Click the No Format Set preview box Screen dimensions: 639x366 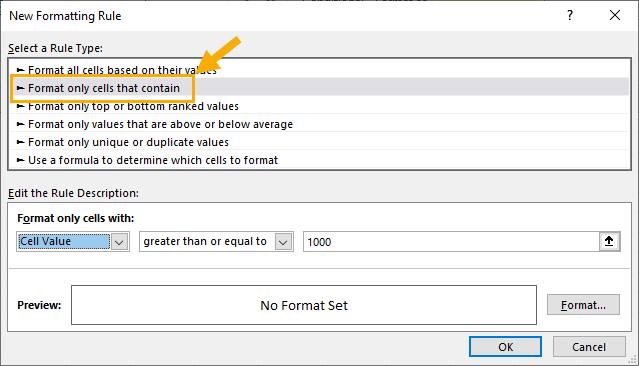(x=304, y=305)
